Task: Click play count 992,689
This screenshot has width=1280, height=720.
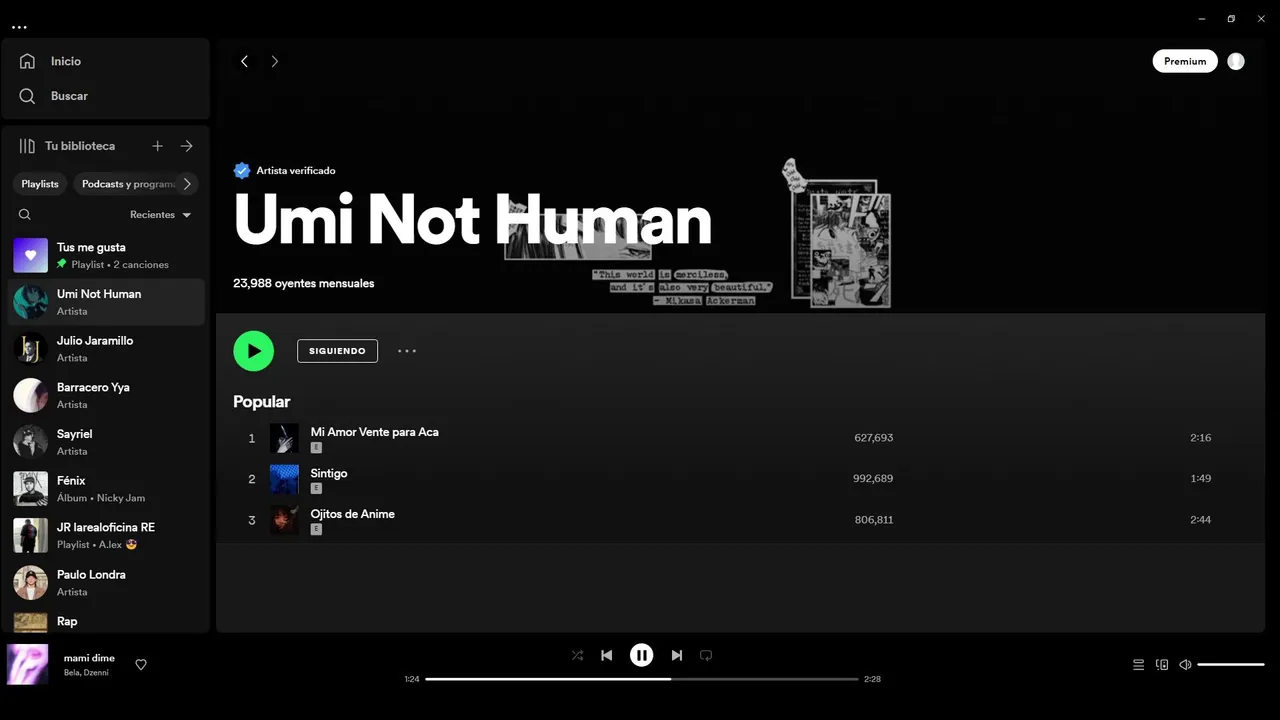Action: click(x=873, y=479)
